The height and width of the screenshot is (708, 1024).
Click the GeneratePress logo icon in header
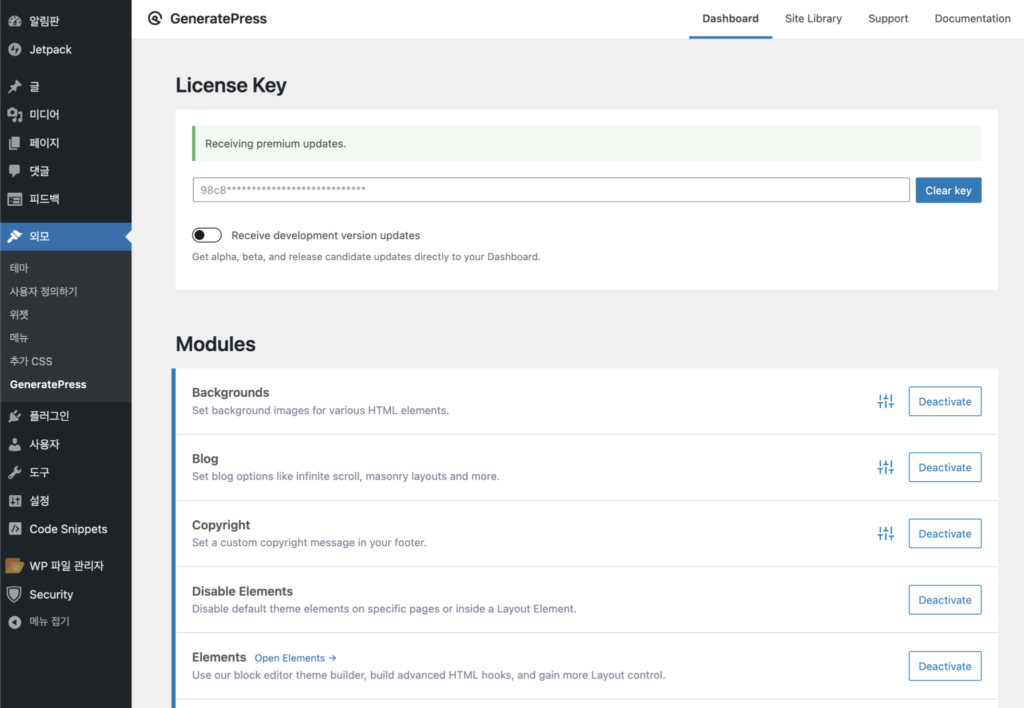[155, 18]
